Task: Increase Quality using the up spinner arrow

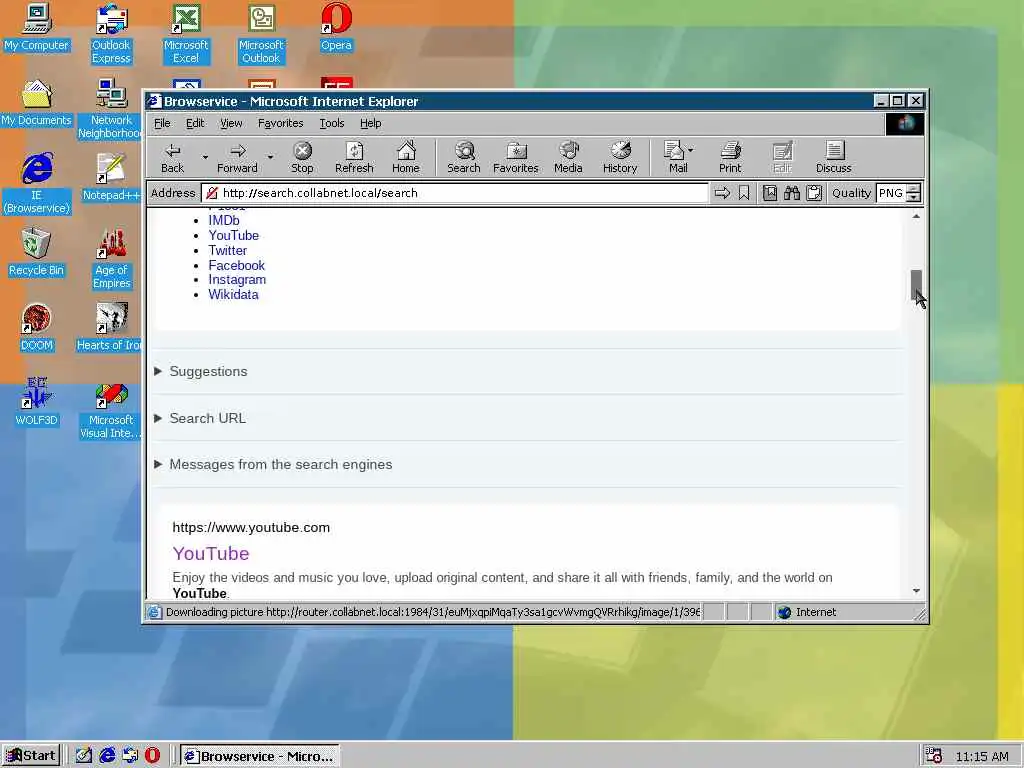Action: click(914, 189)
